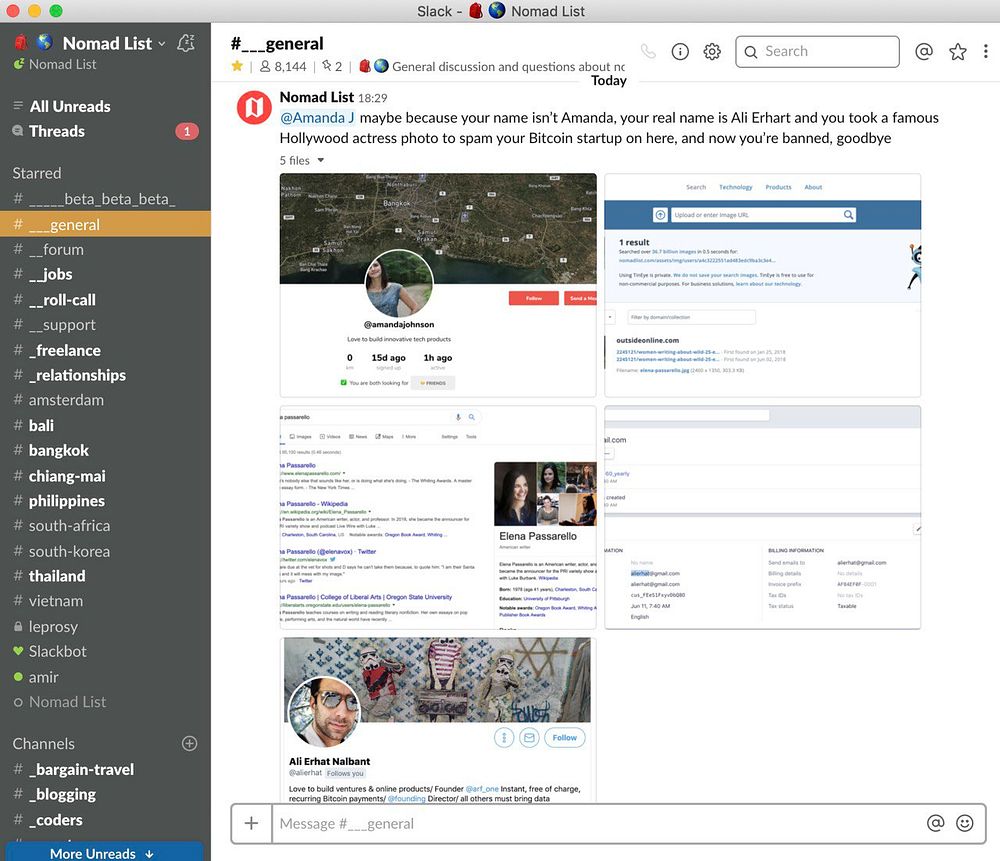
Task: Open the _coders channel
Action: click(105, 820)
